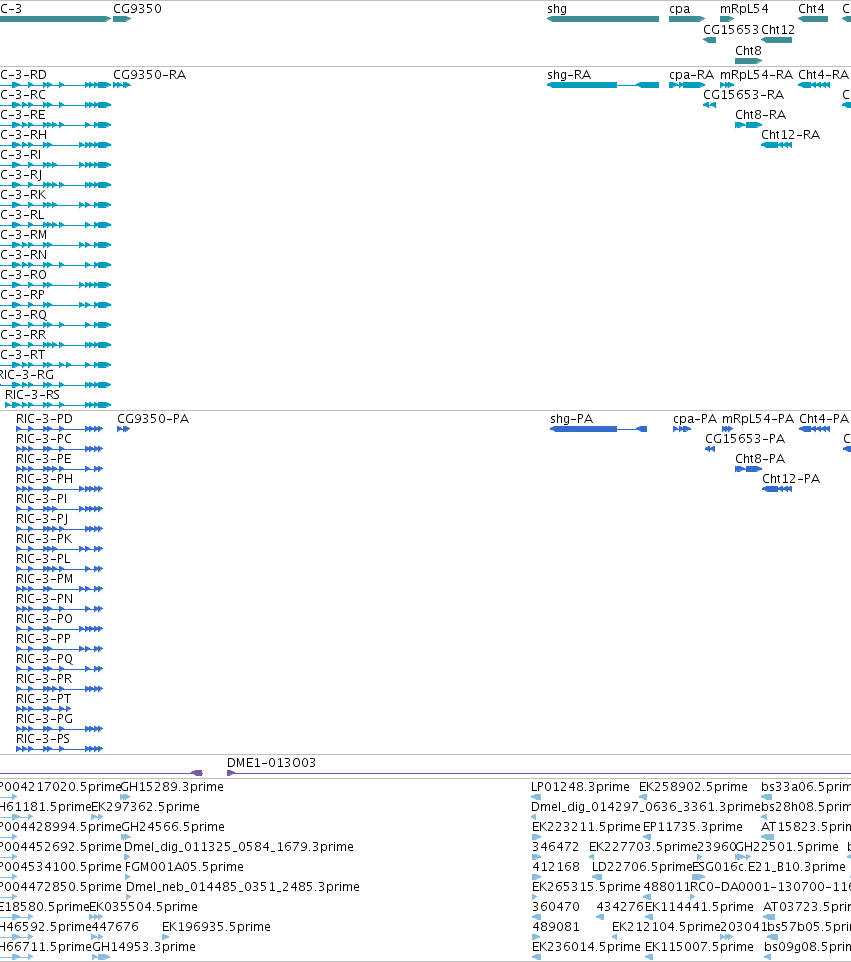Open the mRpL54-PA protein label
The height and width of the screenshot is (962, 851).
pyautogui.click(x=758, y=418)
